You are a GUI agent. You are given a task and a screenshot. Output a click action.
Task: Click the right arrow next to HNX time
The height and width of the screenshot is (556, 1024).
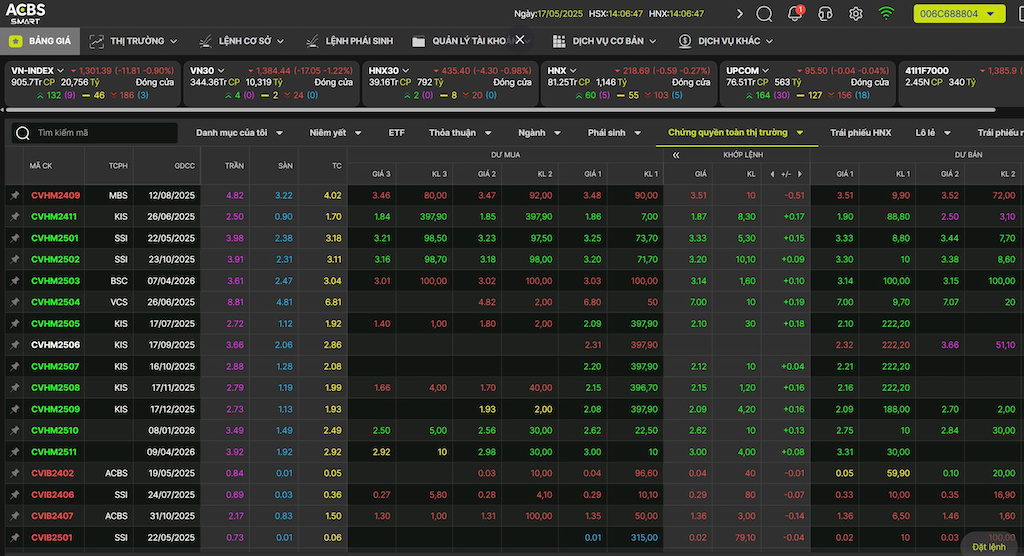point(739,14)
